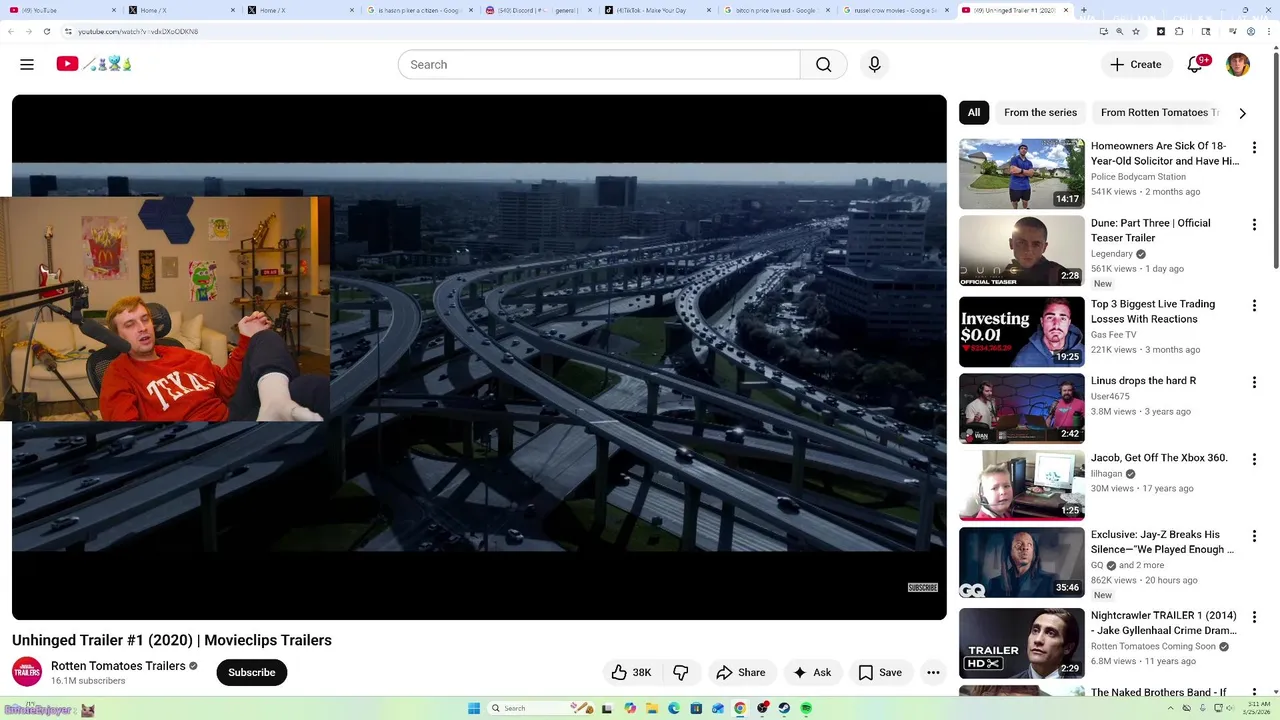Open Windows Start menu
This screenshot has width=1280, height=720.
pos(474,708)
